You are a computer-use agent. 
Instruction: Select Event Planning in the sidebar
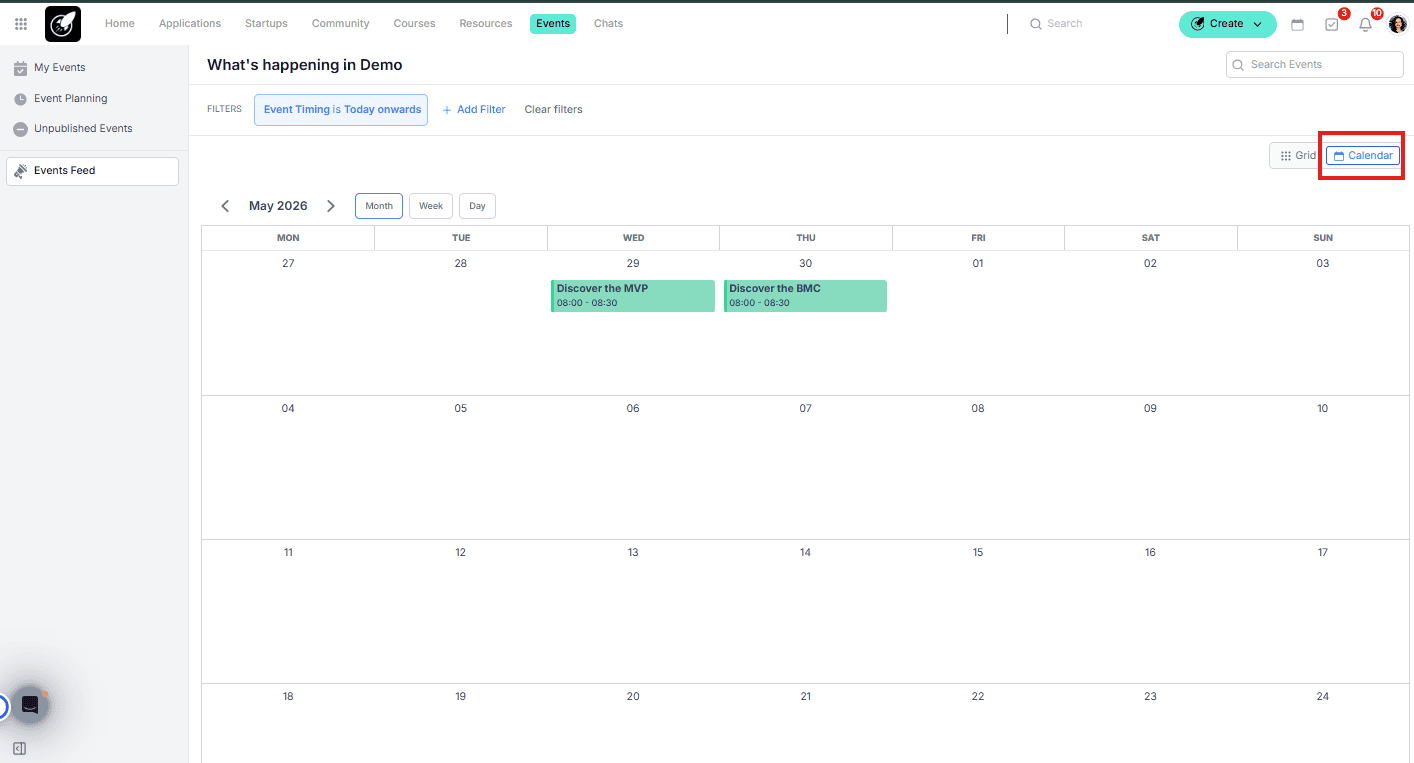tap(70, 99)
